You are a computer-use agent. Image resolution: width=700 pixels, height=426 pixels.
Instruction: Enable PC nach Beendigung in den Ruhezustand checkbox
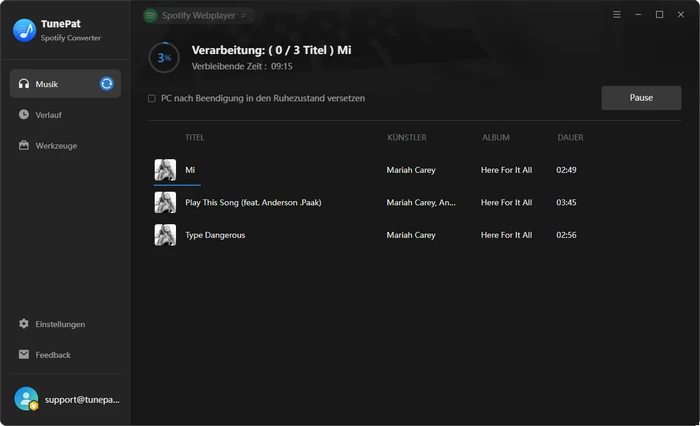(152, 98)
